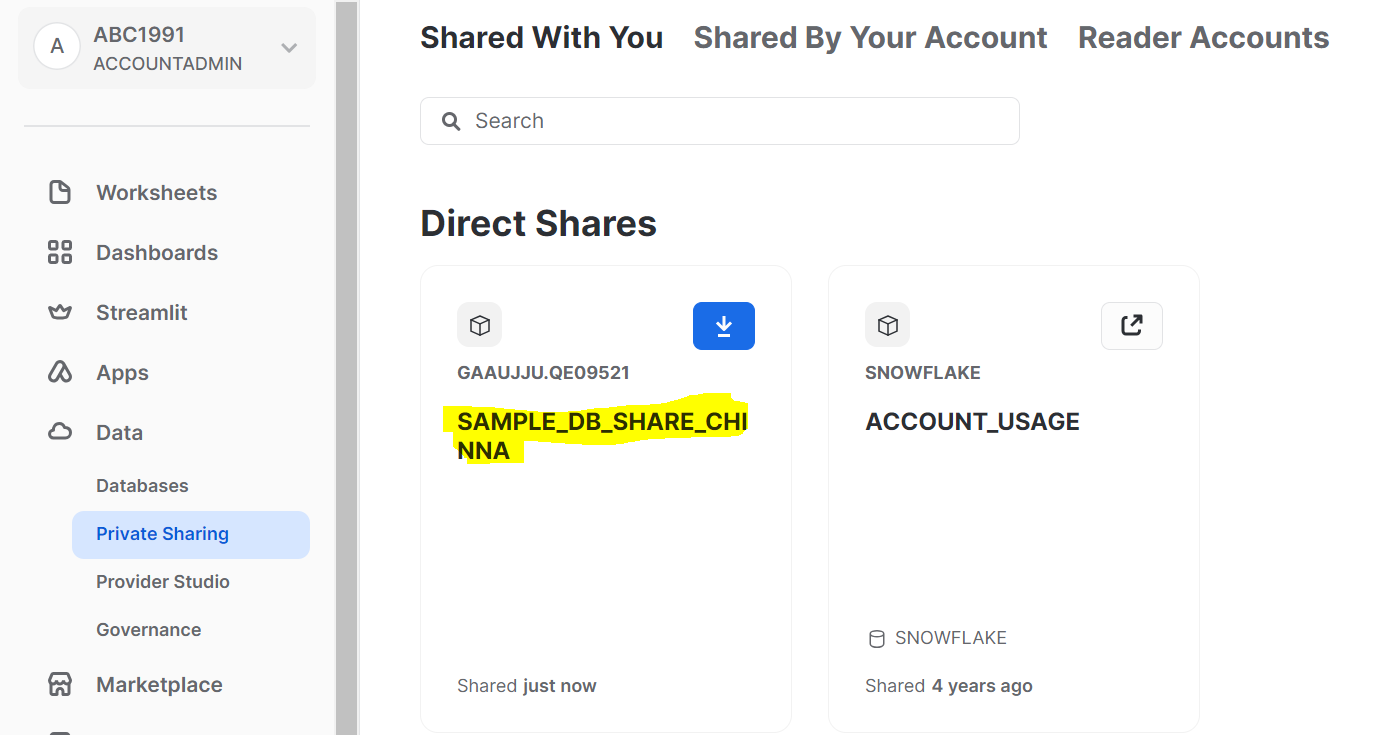Viewport: 1378px width, 735px height.
Task: Go to Provider Studio
Action: click(163, 582)
